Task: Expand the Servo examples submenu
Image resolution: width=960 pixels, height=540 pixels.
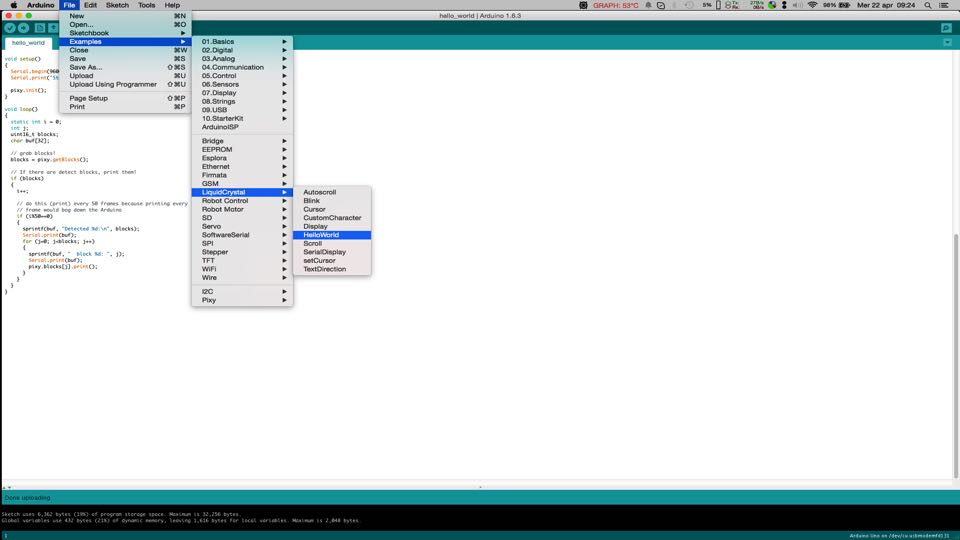Action: point(242,227)
